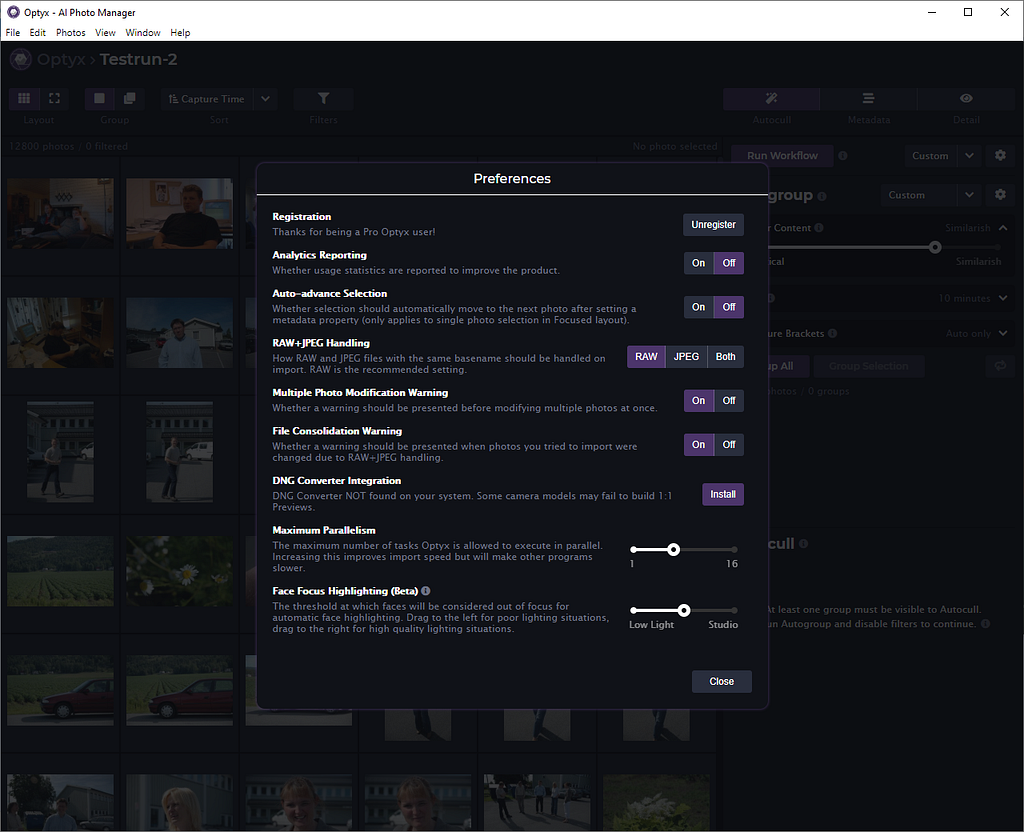Open Capture Time sort dropdown arrow
This screenshot has height=832, width=1024.
click(x=265, y=99)
